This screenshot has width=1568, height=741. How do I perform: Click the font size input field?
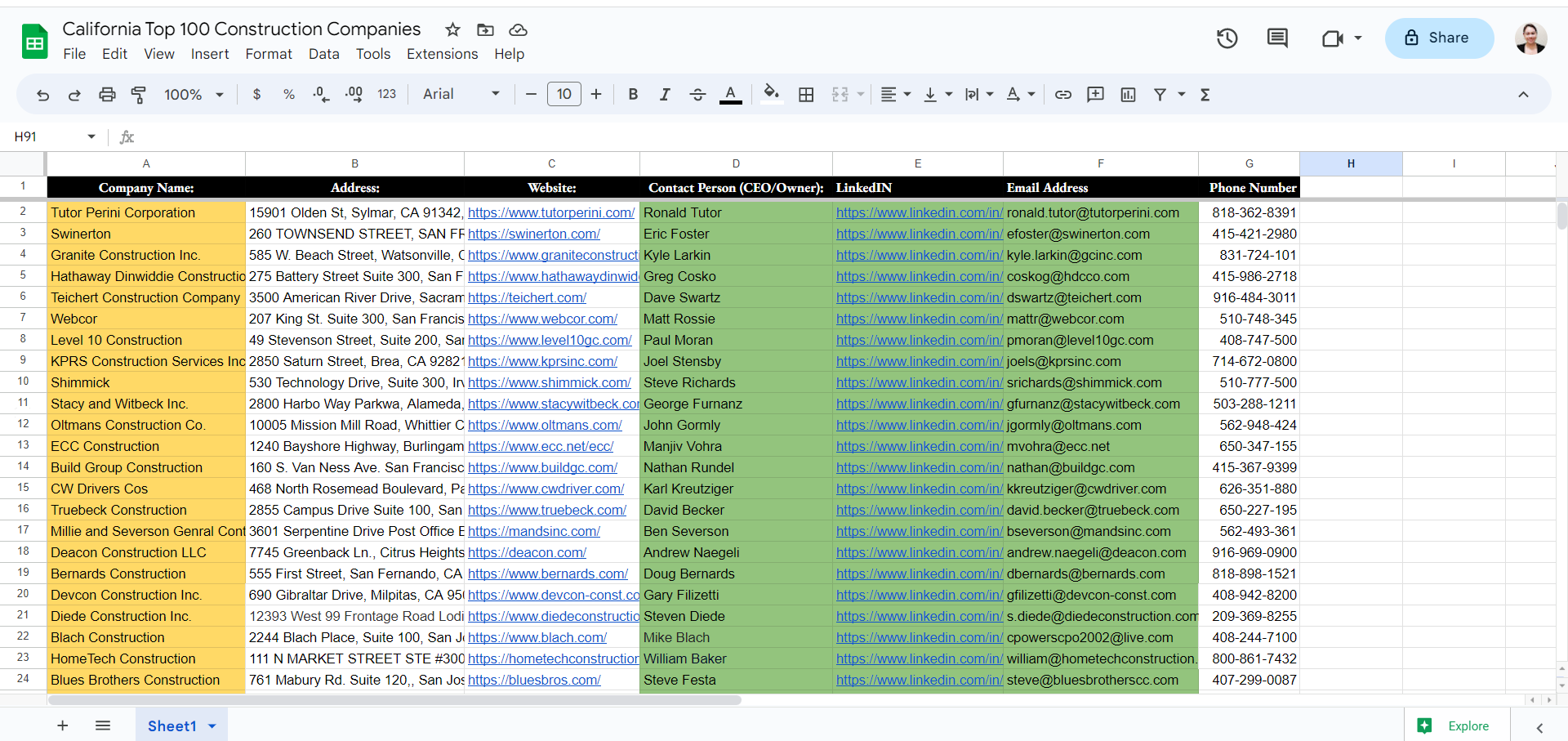click(564, 95)
